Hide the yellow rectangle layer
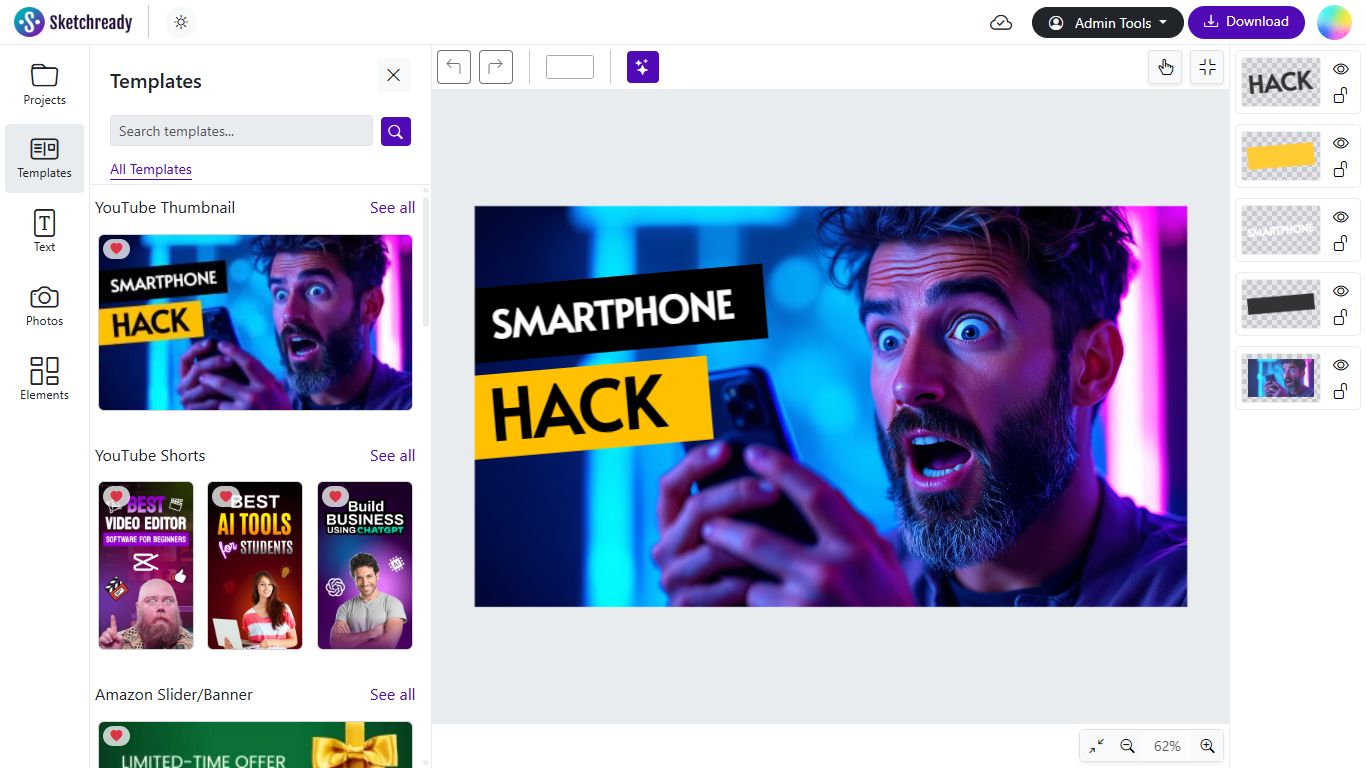Screen dimensions: 1366x768 pos(1341,143)
